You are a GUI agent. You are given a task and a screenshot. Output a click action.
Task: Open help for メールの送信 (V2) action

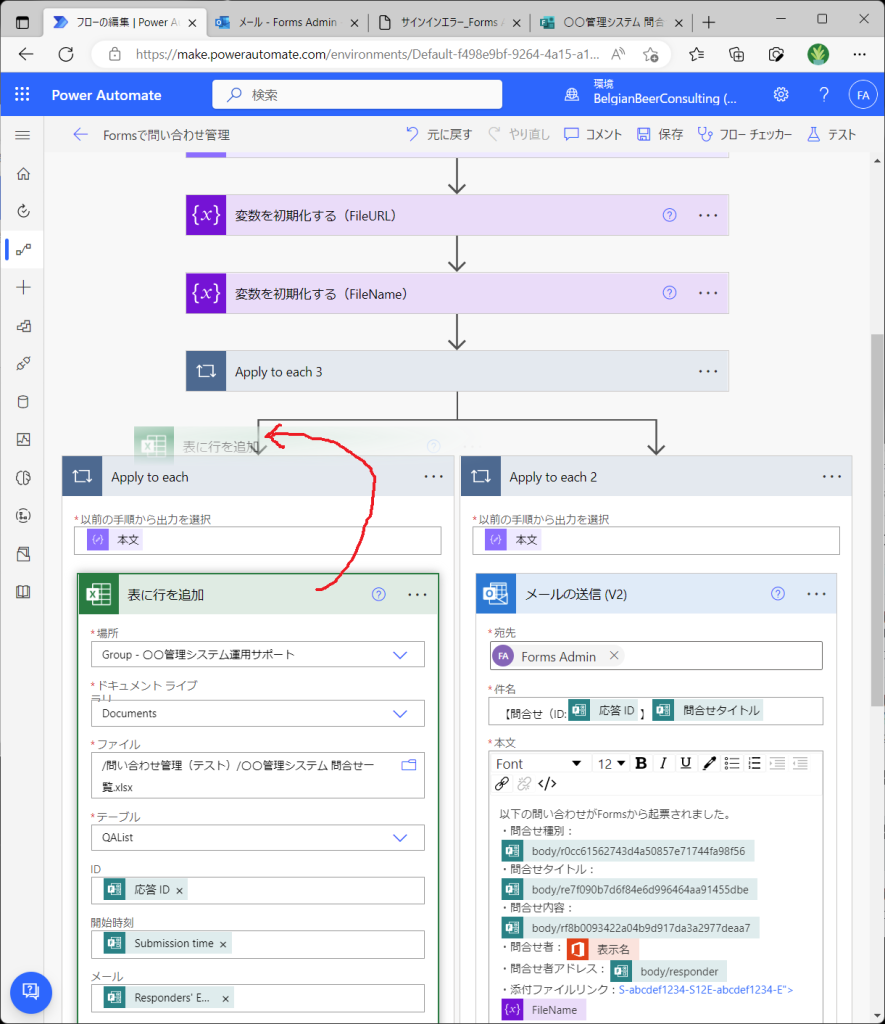777,594
